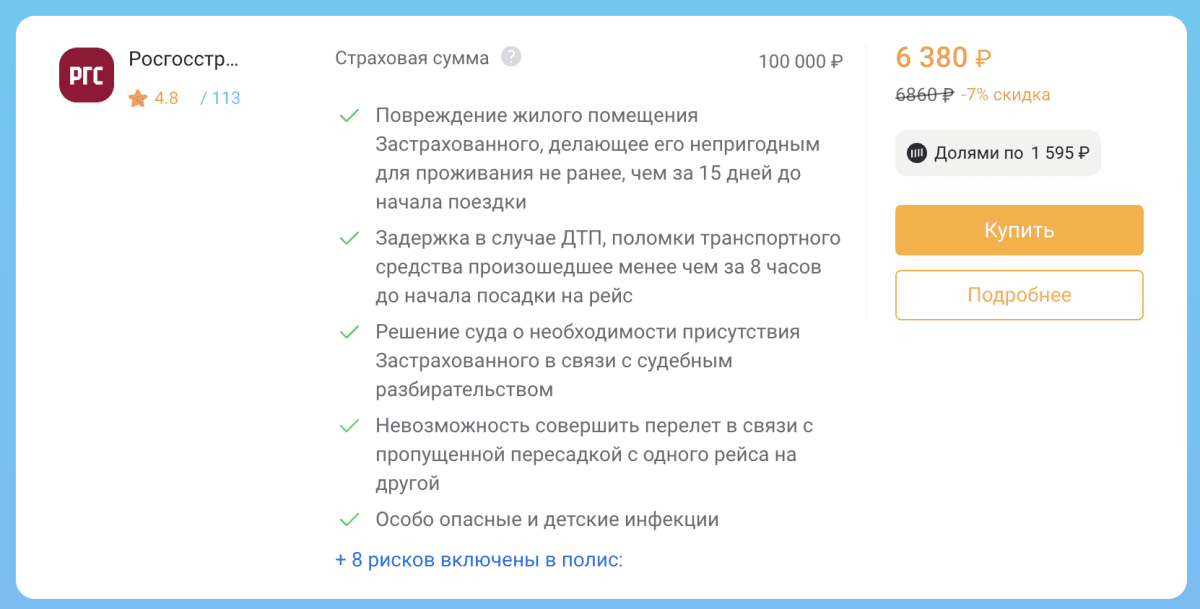The width and height of the screenshot is (1200, 609).
Task: Open the Подробнее details button
Action: [x=1019, y=295]
